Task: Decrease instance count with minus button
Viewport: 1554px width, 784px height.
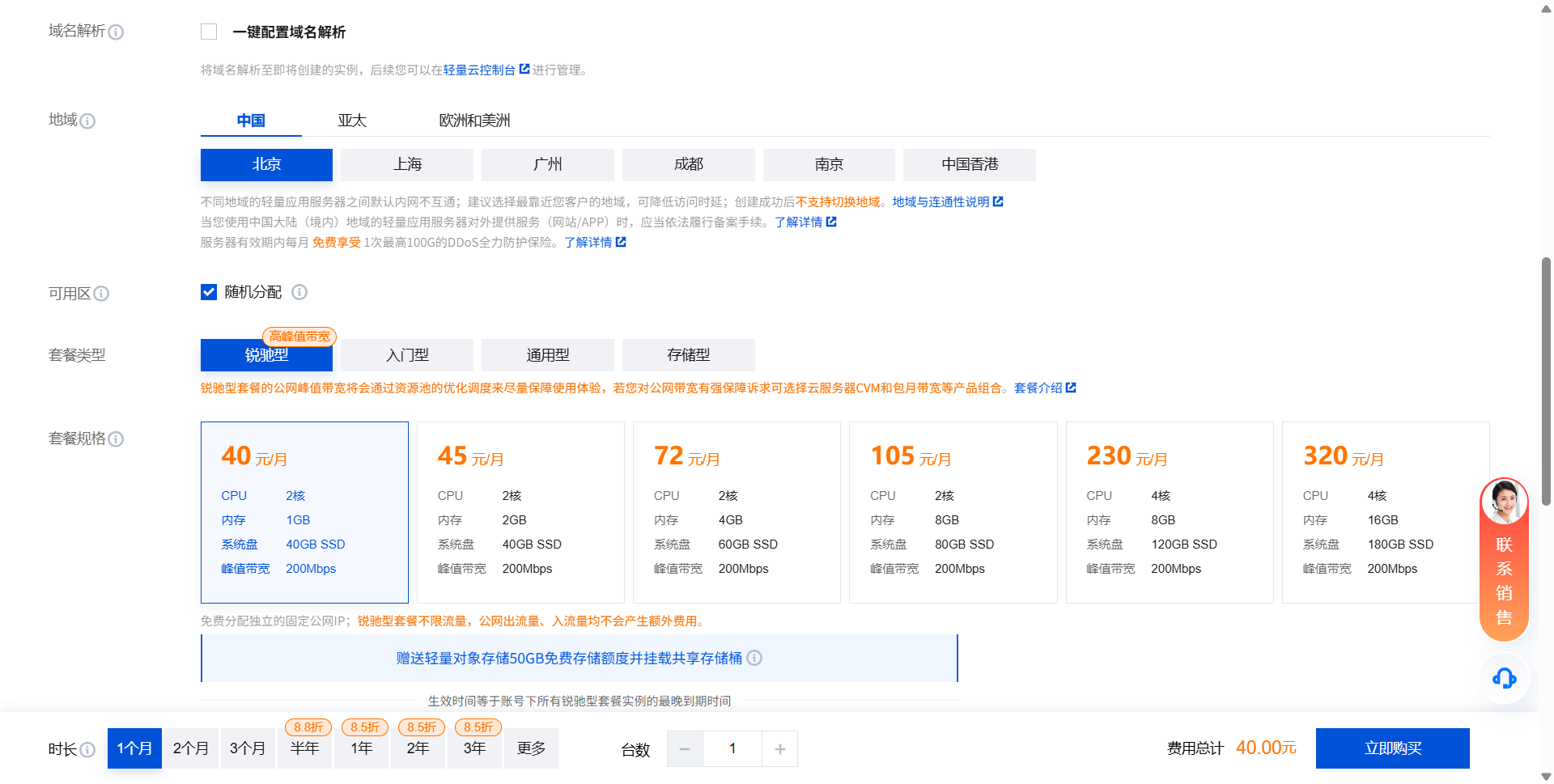Action: tap(685, 749)
